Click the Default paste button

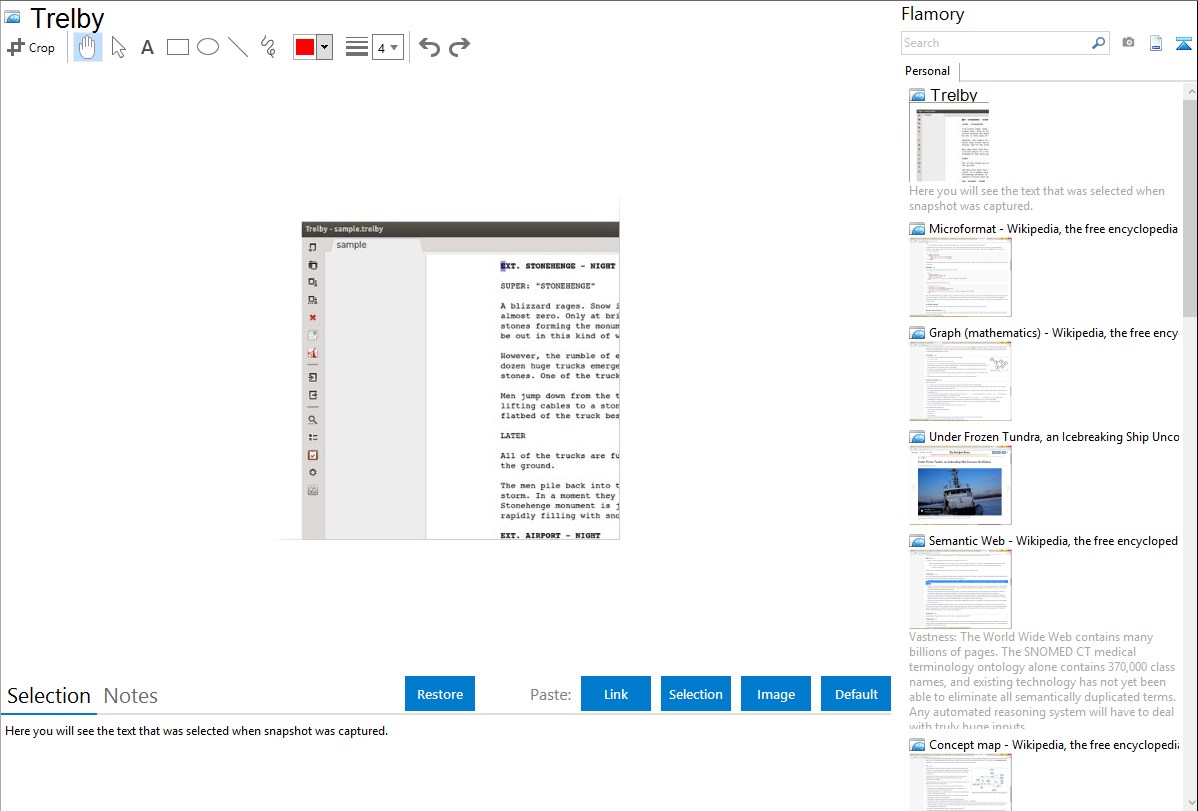click(x=856, y=694)
